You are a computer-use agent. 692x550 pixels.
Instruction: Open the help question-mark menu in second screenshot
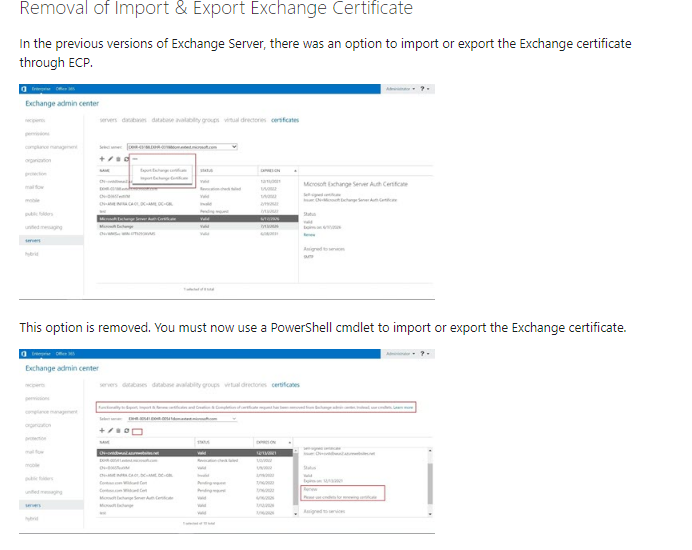[425, 354]
